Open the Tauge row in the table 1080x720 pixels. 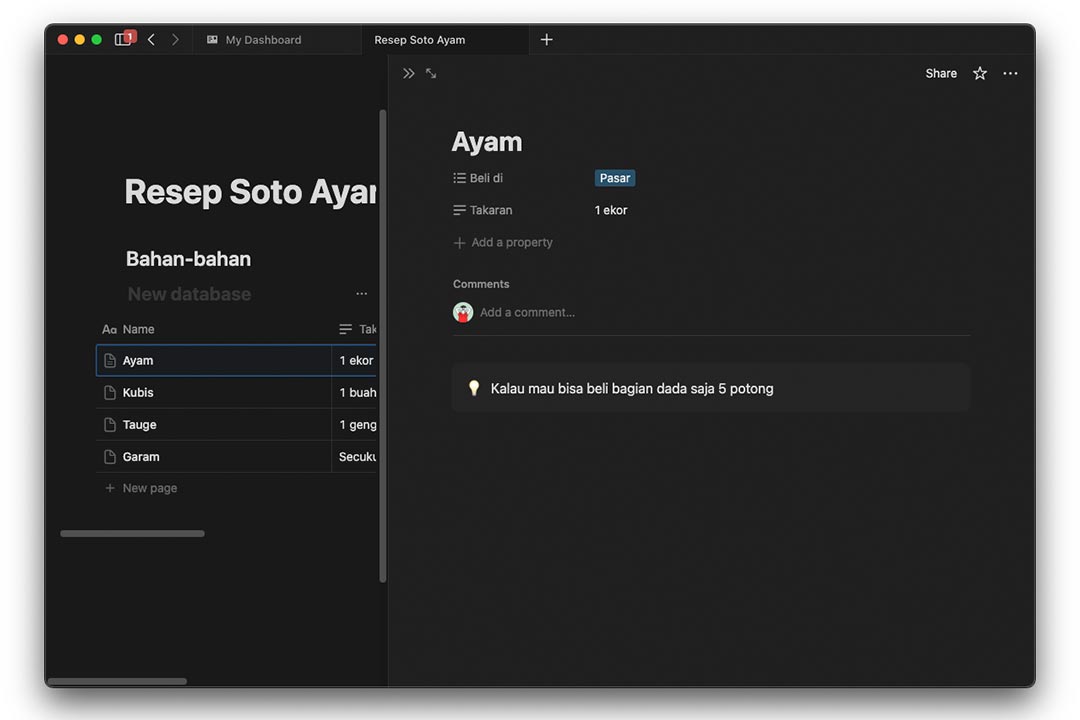[x=139, y=424]
